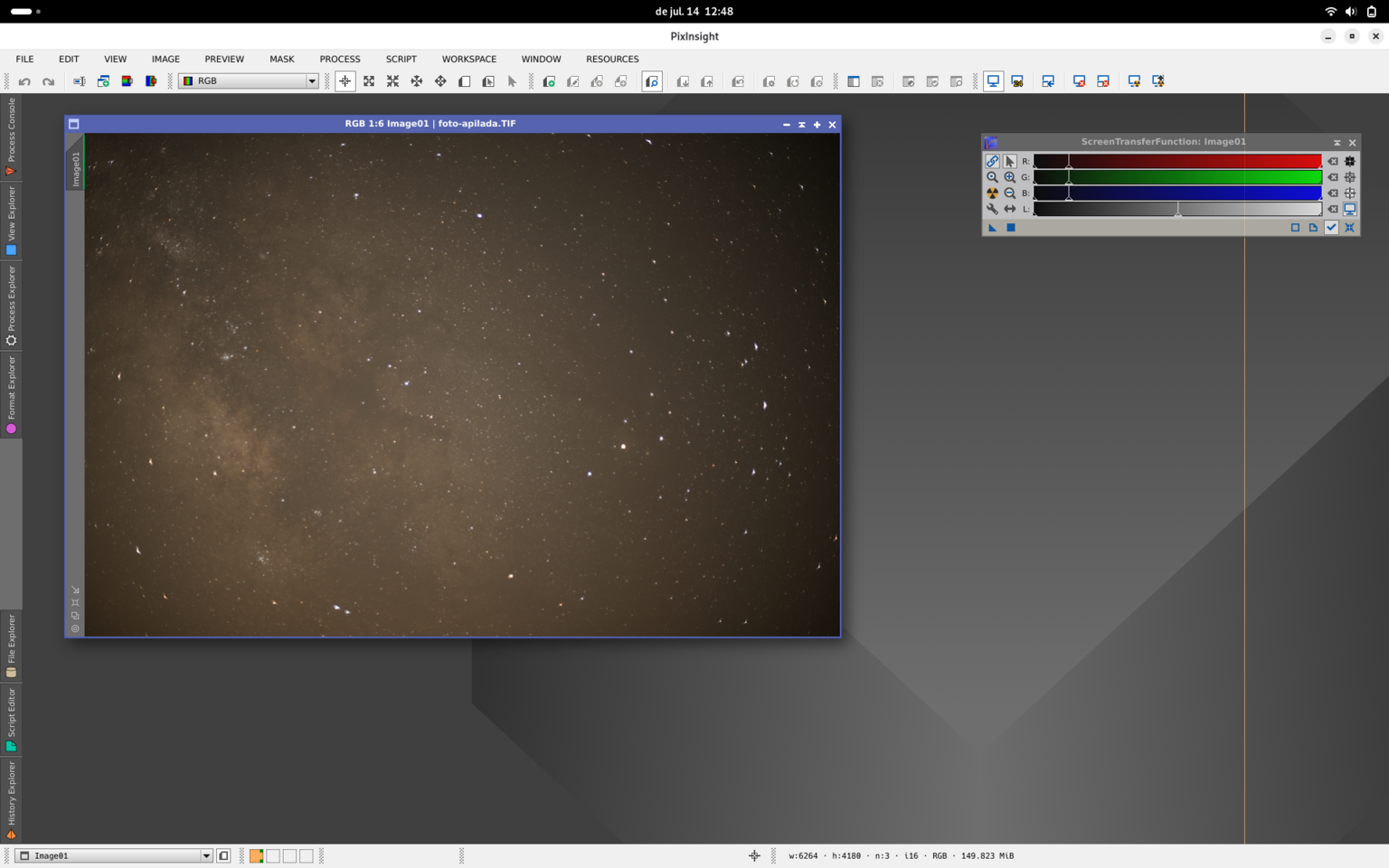Click the Image01 vertical view tab
Image resolution: width=1389 pixels, height=868 pixels.
pos(76,163)
